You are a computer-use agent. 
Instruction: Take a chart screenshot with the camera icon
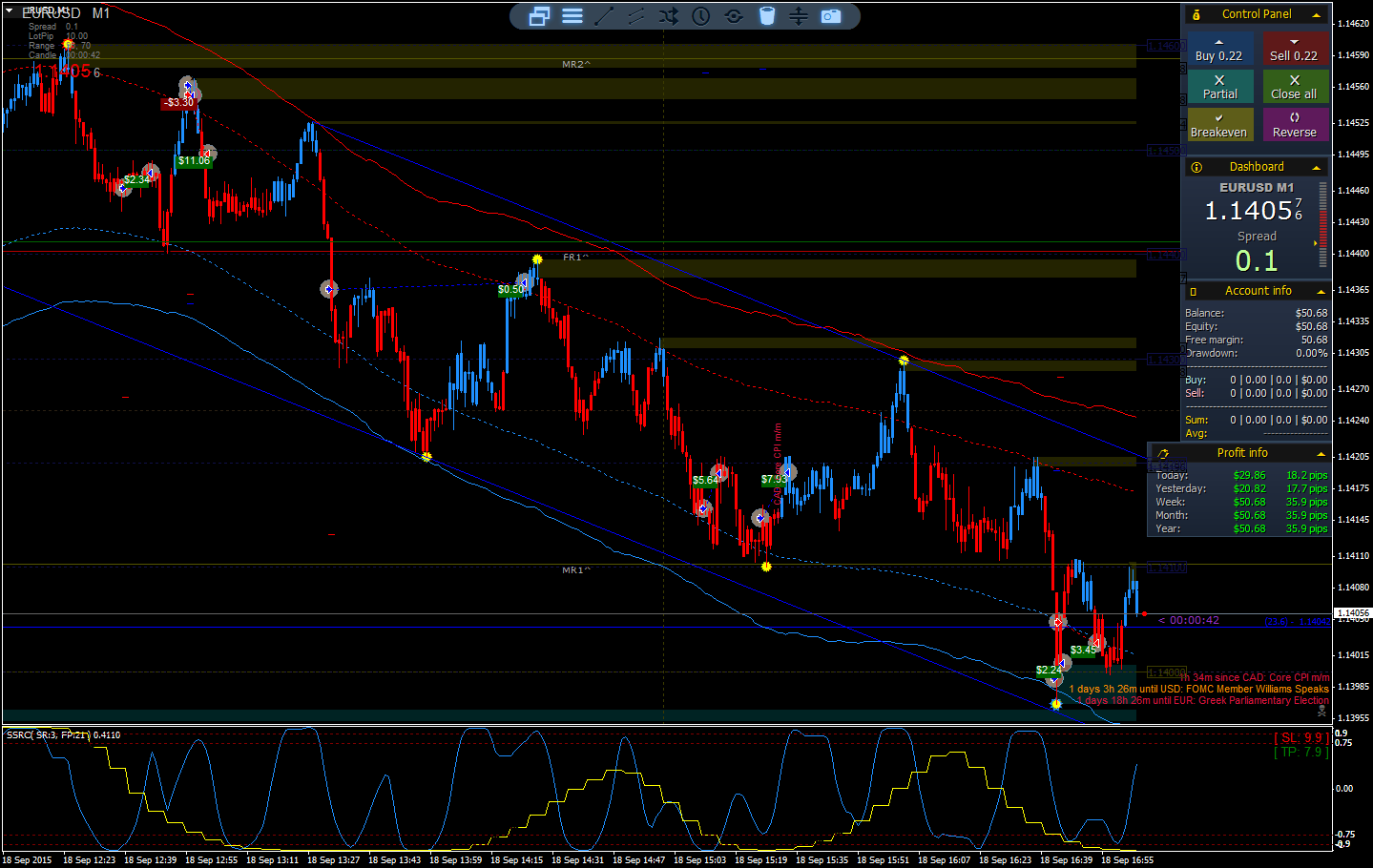pos(831,16)
